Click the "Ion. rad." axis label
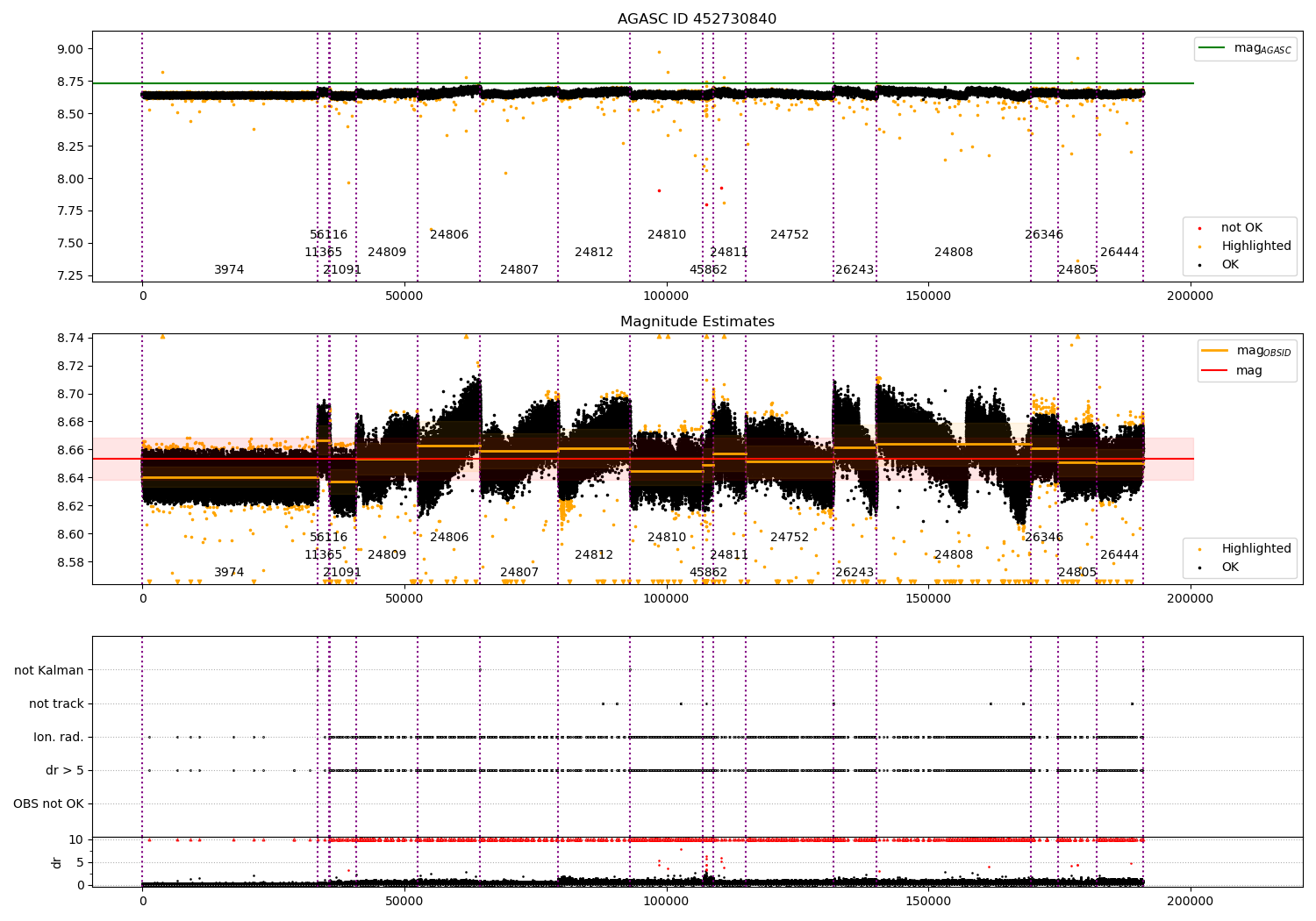 (59, 738)
